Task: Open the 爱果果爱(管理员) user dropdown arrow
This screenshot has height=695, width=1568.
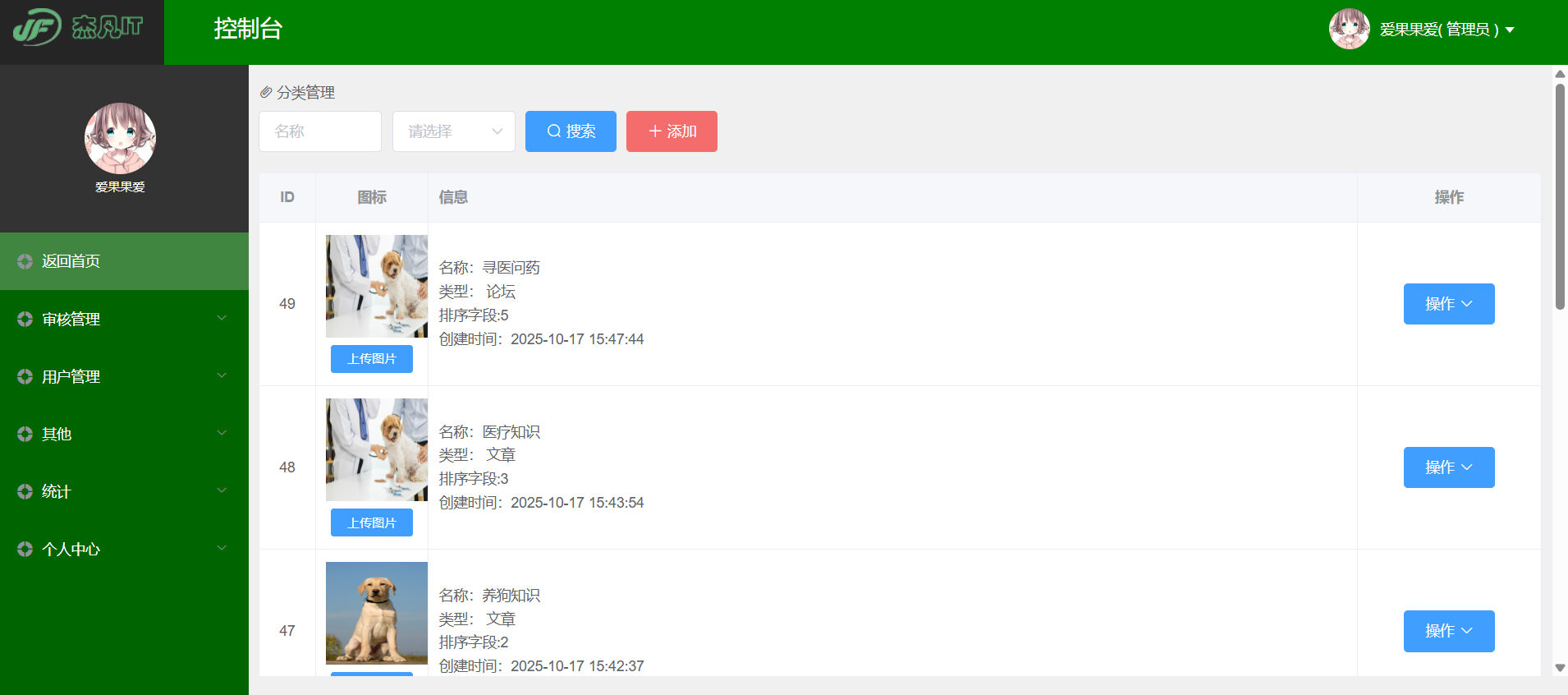Action: coord(1510,30)
